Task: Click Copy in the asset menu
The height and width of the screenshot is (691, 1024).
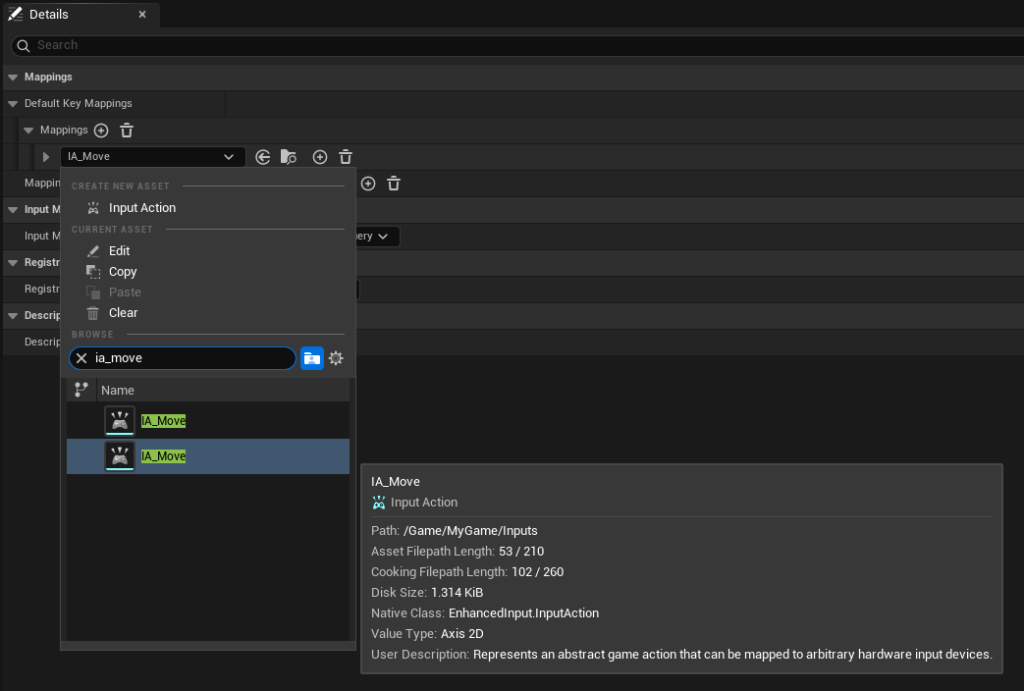Action: [x=123, y=272]
